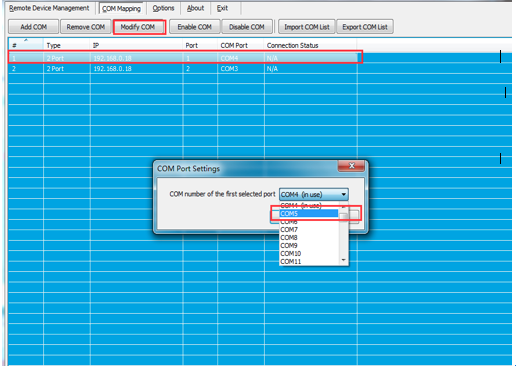Switch to the COM Mapping tab

pyautogui.click(x=121, y=9)
